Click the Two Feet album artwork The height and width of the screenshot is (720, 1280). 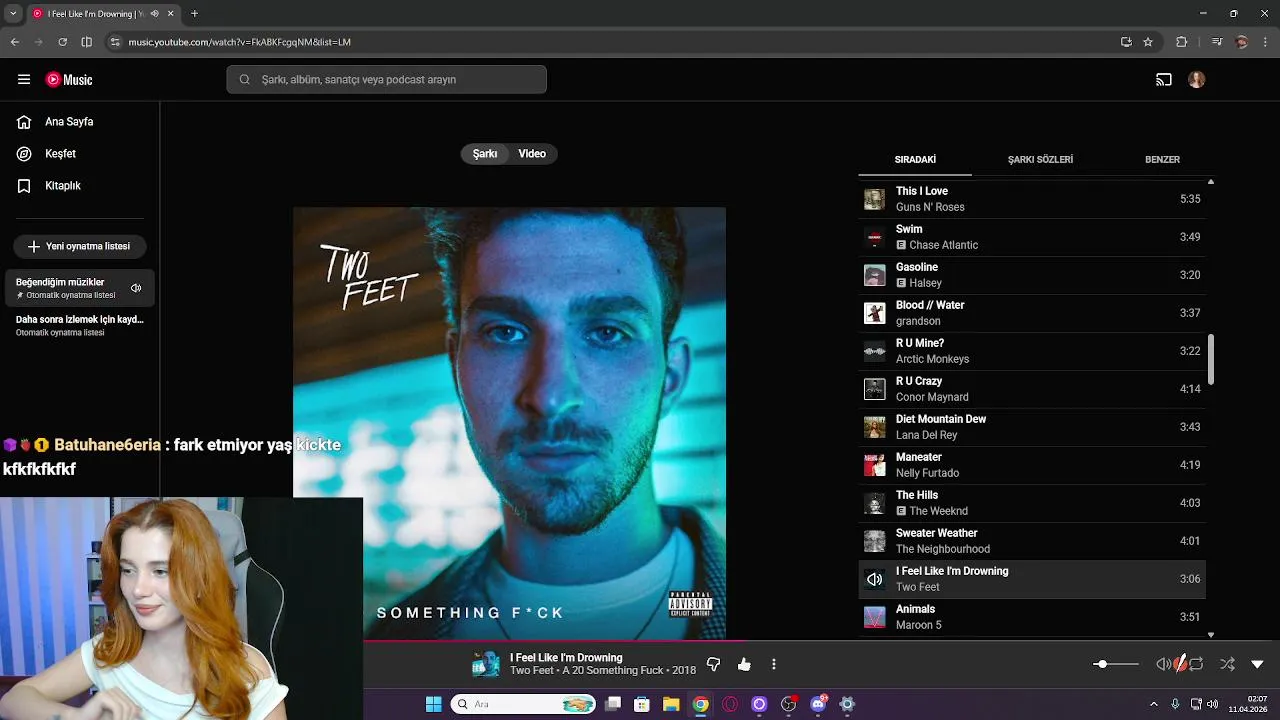[509, 423]
